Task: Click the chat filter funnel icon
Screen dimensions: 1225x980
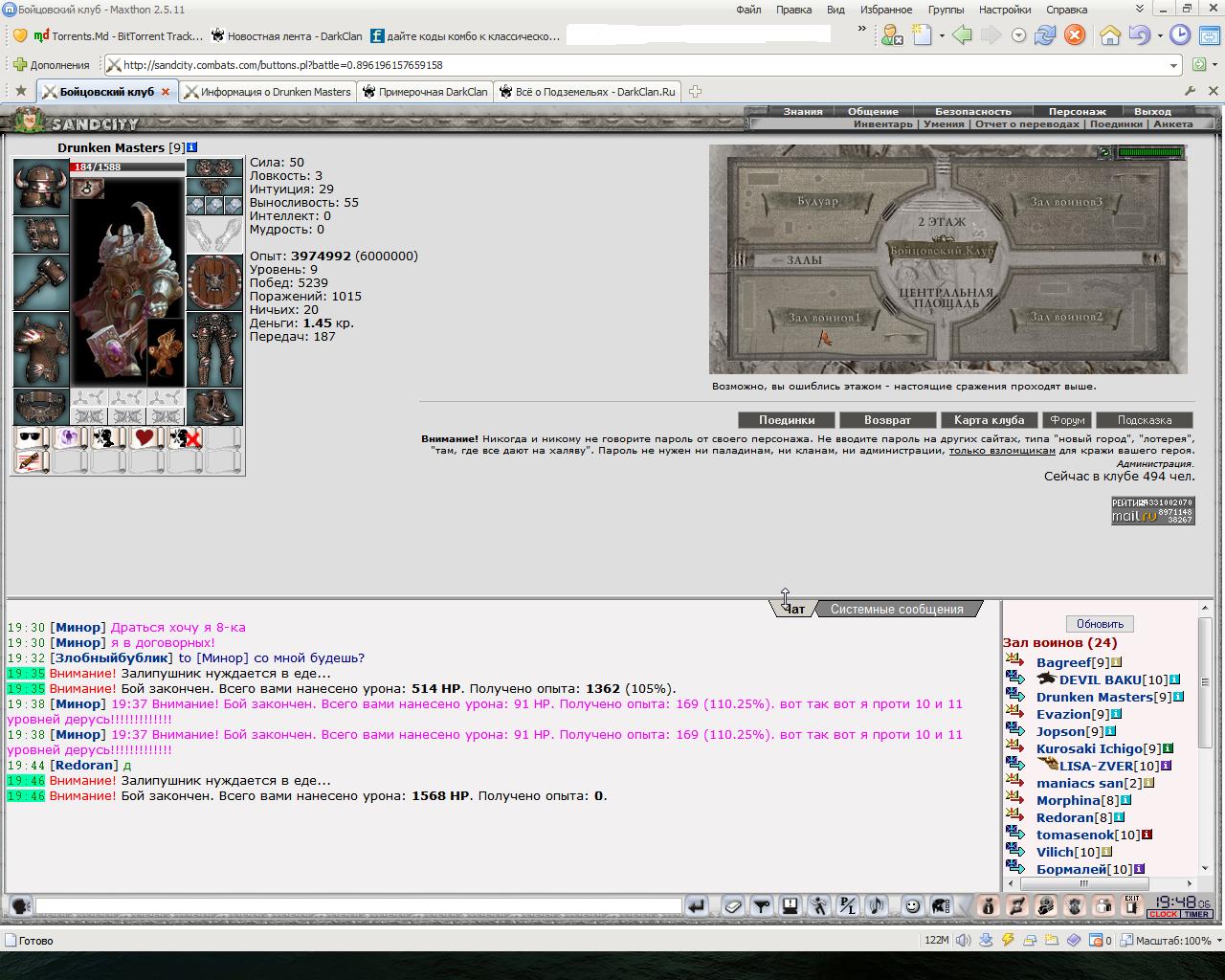Action: [x=762, y=905]
